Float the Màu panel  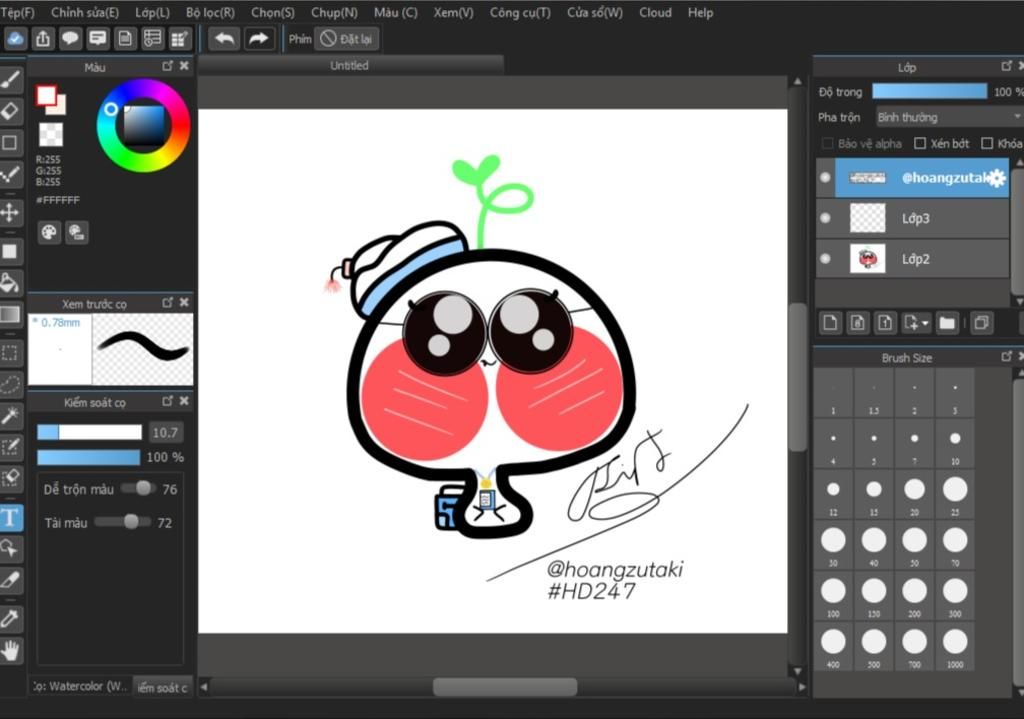pos(168,66)
